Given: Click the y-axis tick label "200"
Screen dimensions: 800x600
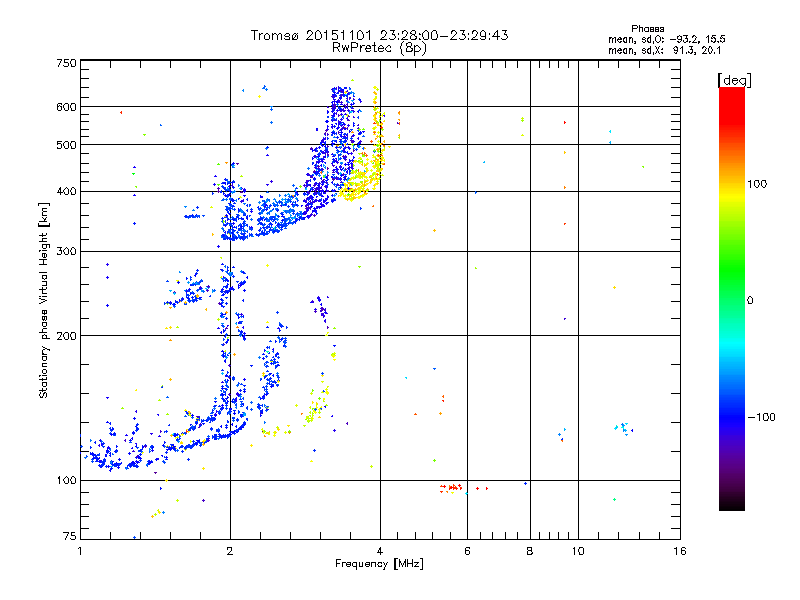Looking at the screenshot, I should pos(66,336).
